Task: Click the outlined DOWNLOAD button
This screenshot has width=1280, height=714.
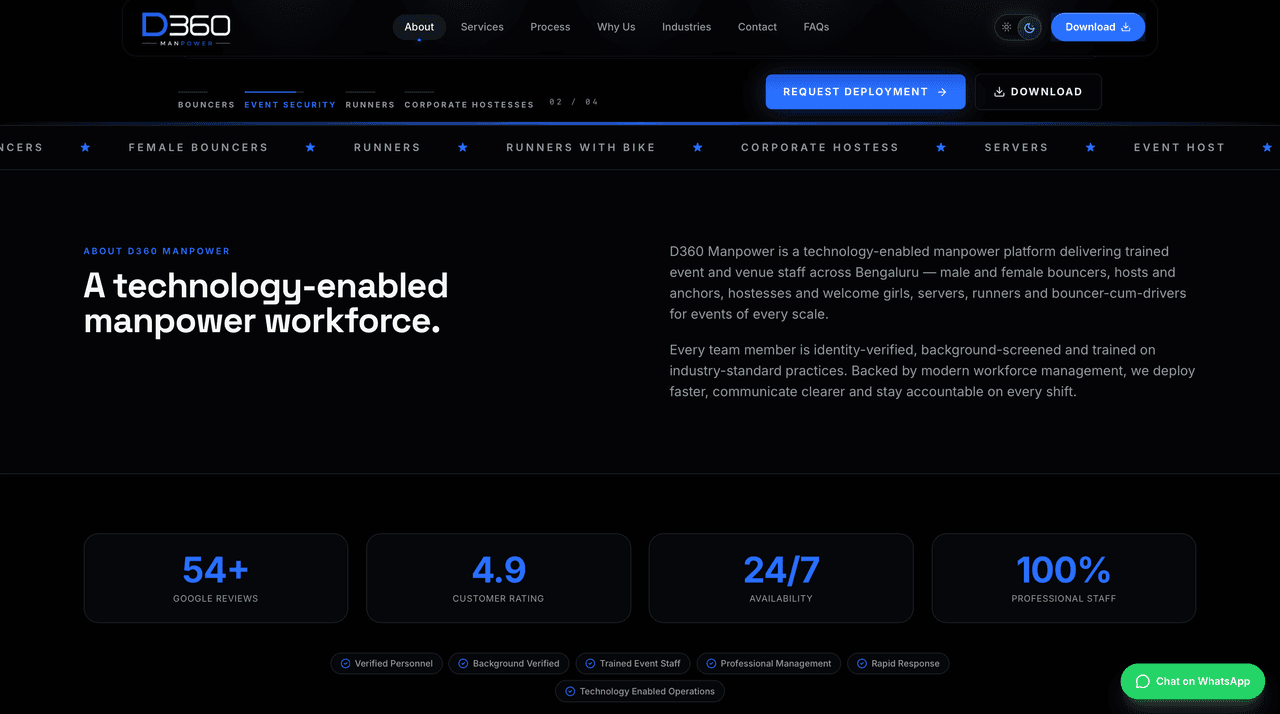Action: (x=1038, y=92)
